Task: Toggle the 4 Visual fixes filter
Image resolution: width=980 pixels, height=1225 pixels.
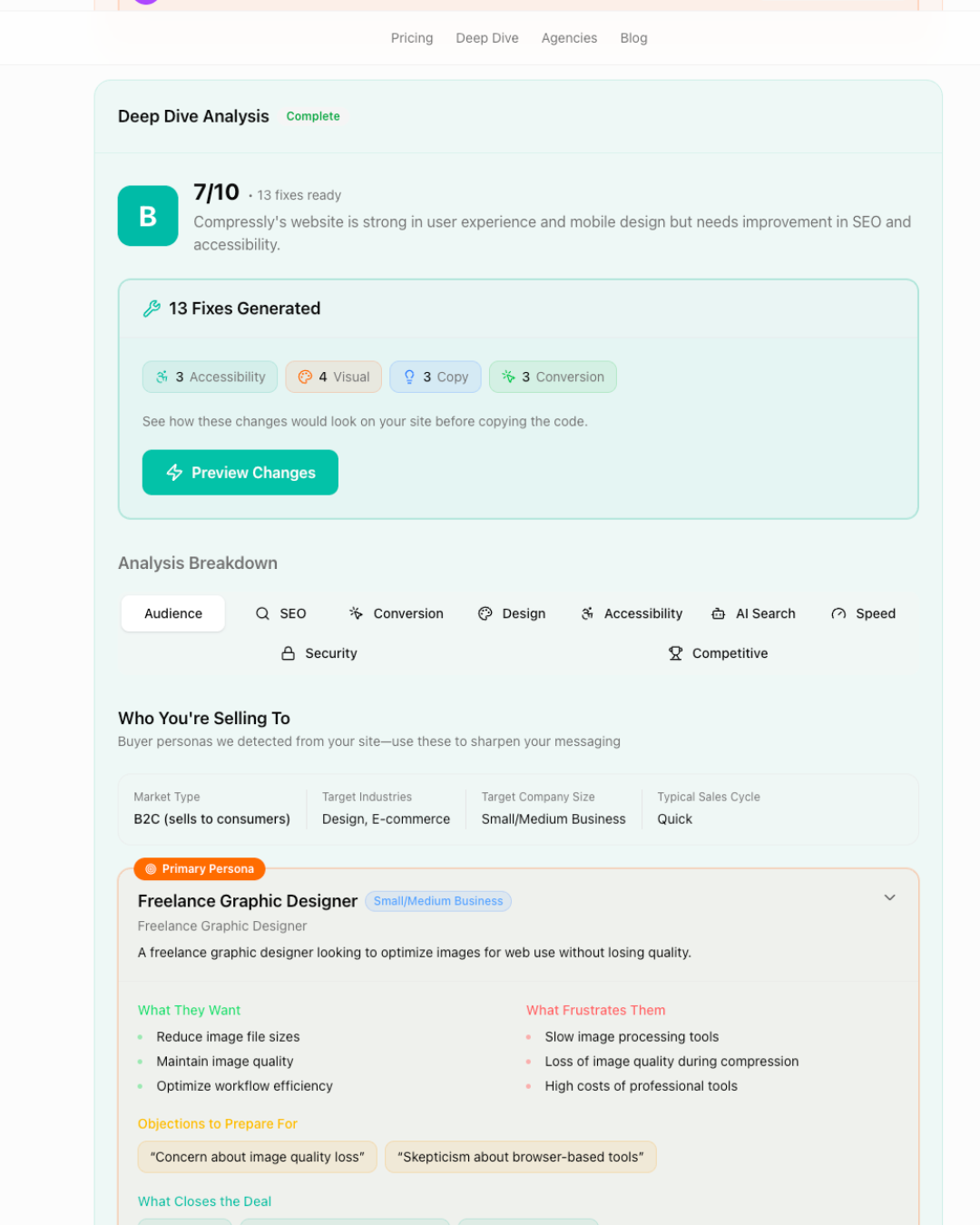Action: (x=333, y=377)
